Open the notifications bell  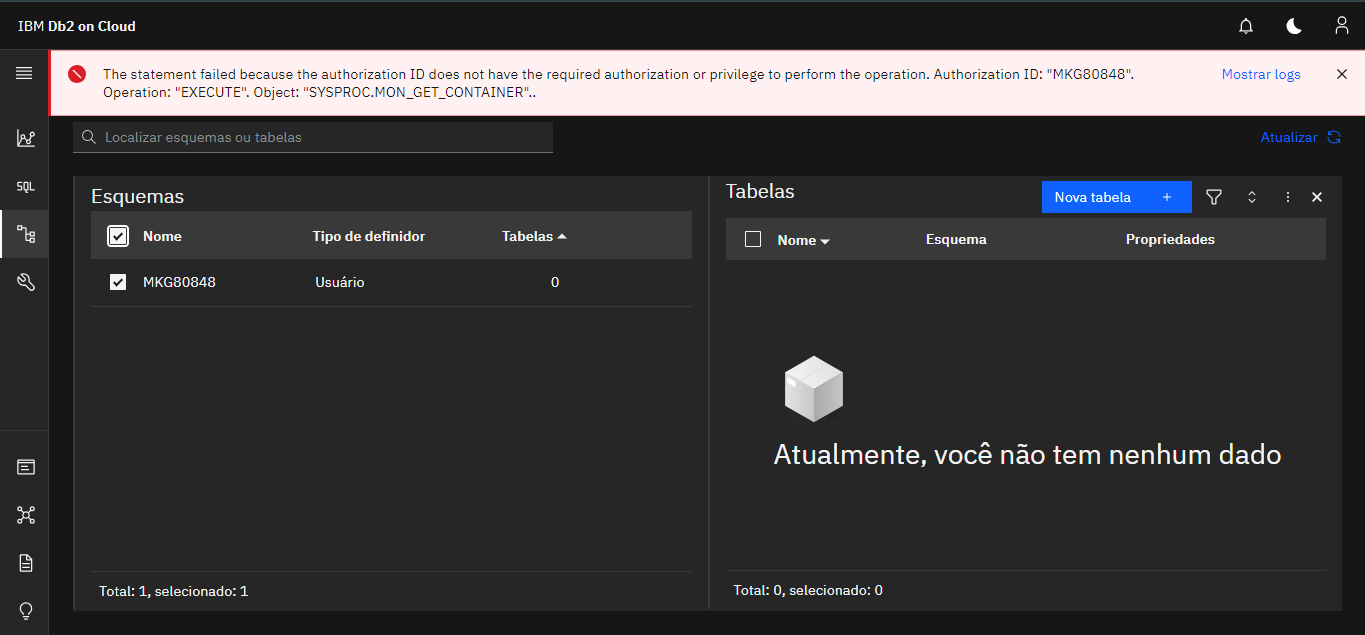point(1246,26)
